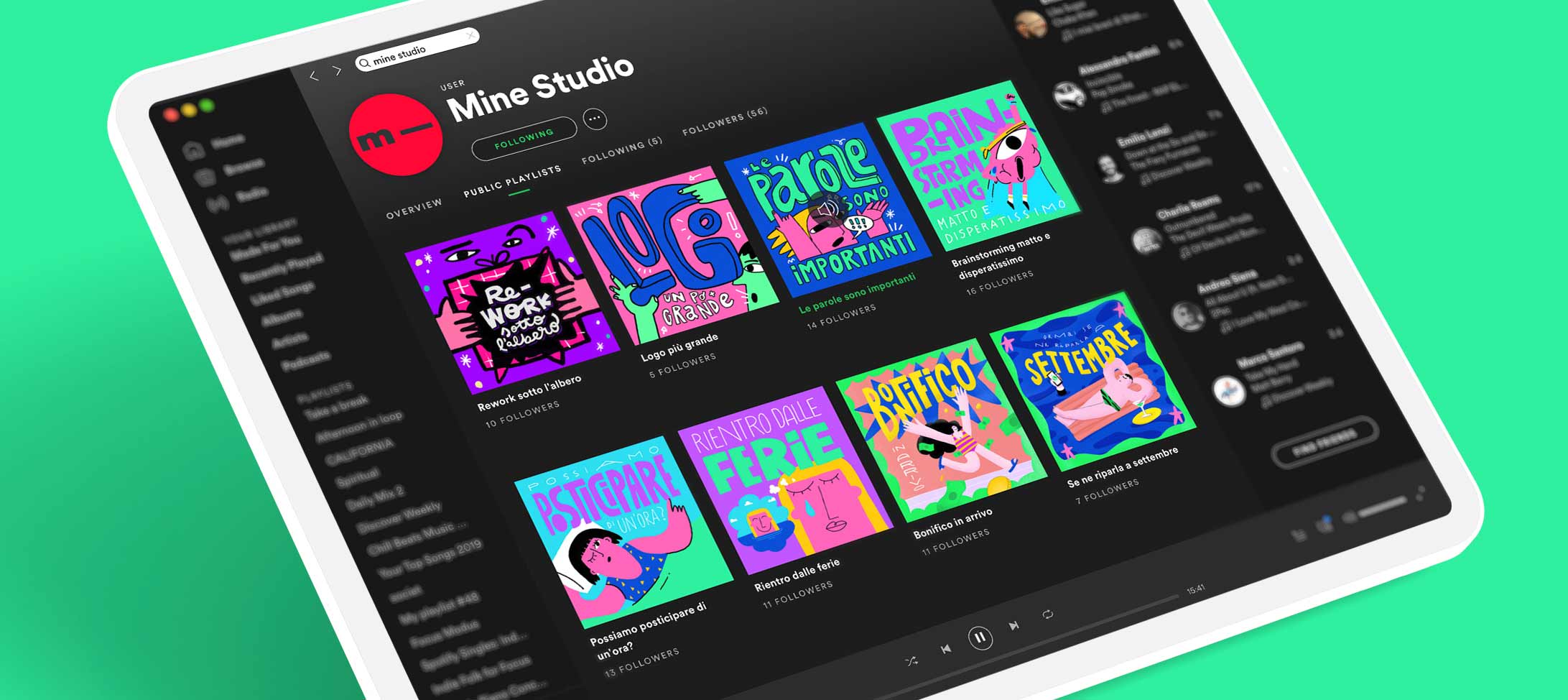This screenshot has width=1568, height=700.
Task: Clear the search field with the X
Action: pos(470,34)
